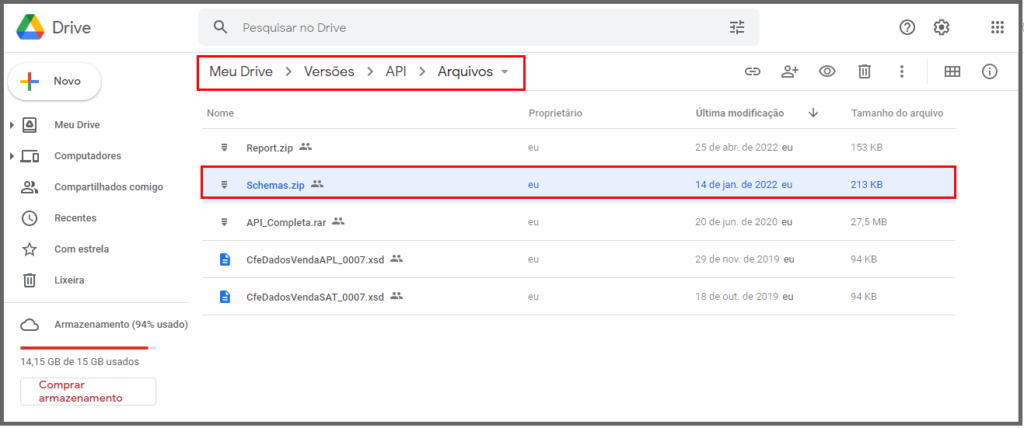Click the get link icon
Screen dimensions: 1024x428
752,71
